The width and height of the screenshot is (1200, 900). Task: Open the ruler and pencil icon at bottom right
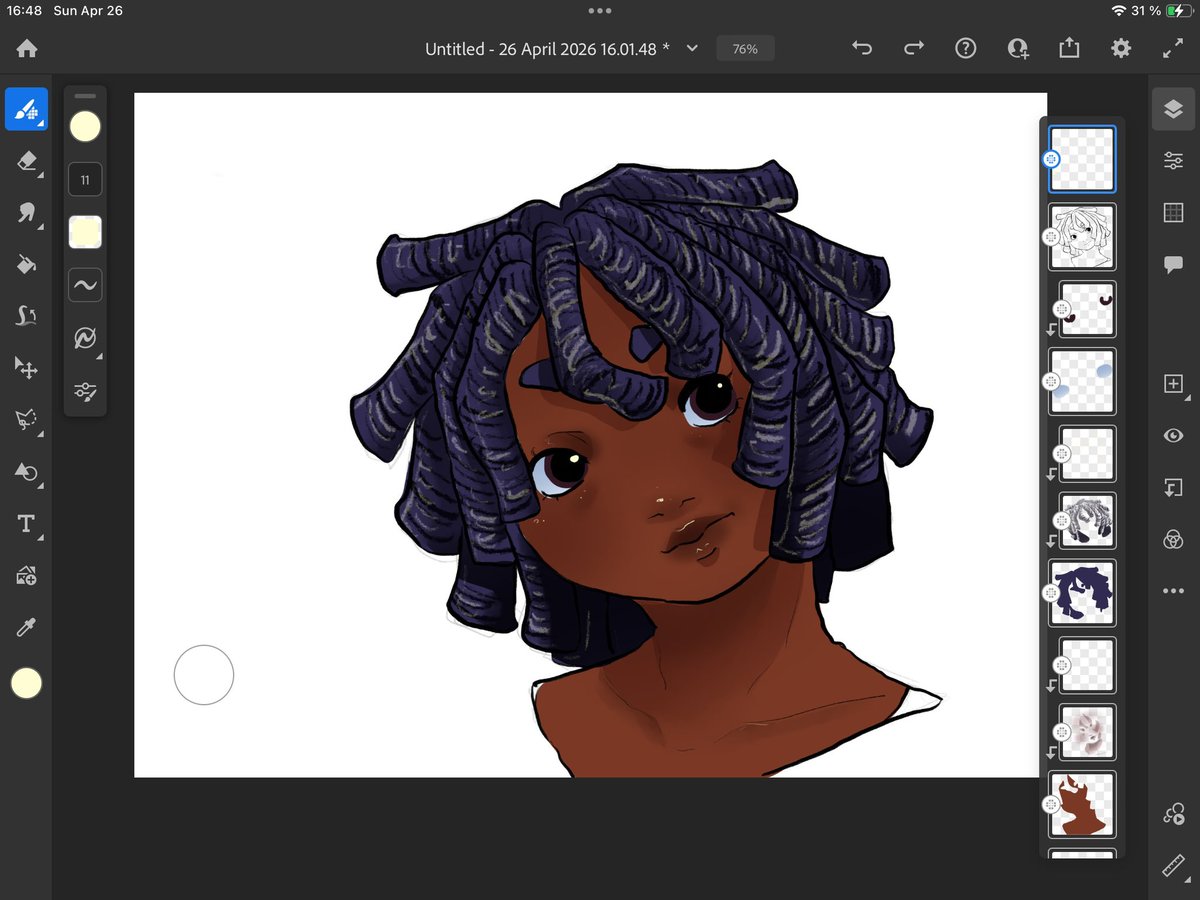point(1173,866)
